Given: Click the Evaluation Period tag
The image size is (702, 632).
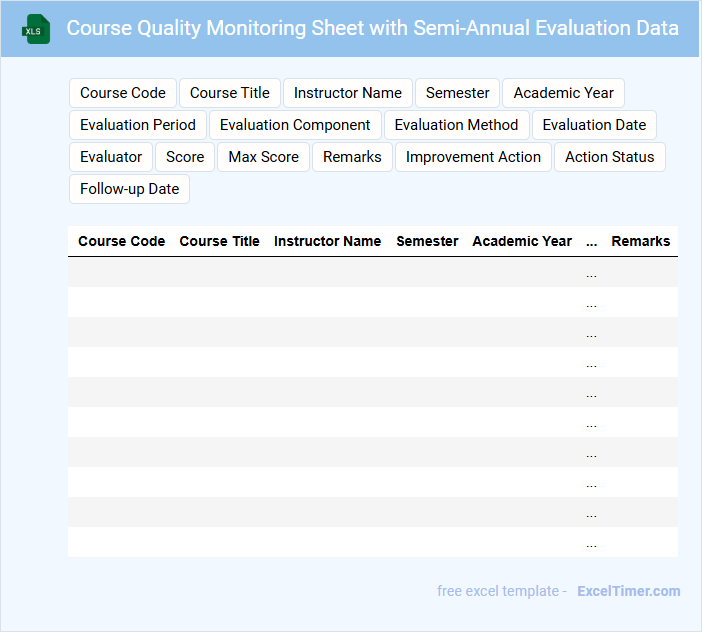Looking at the screenshot, I should [x=138, y=125].
